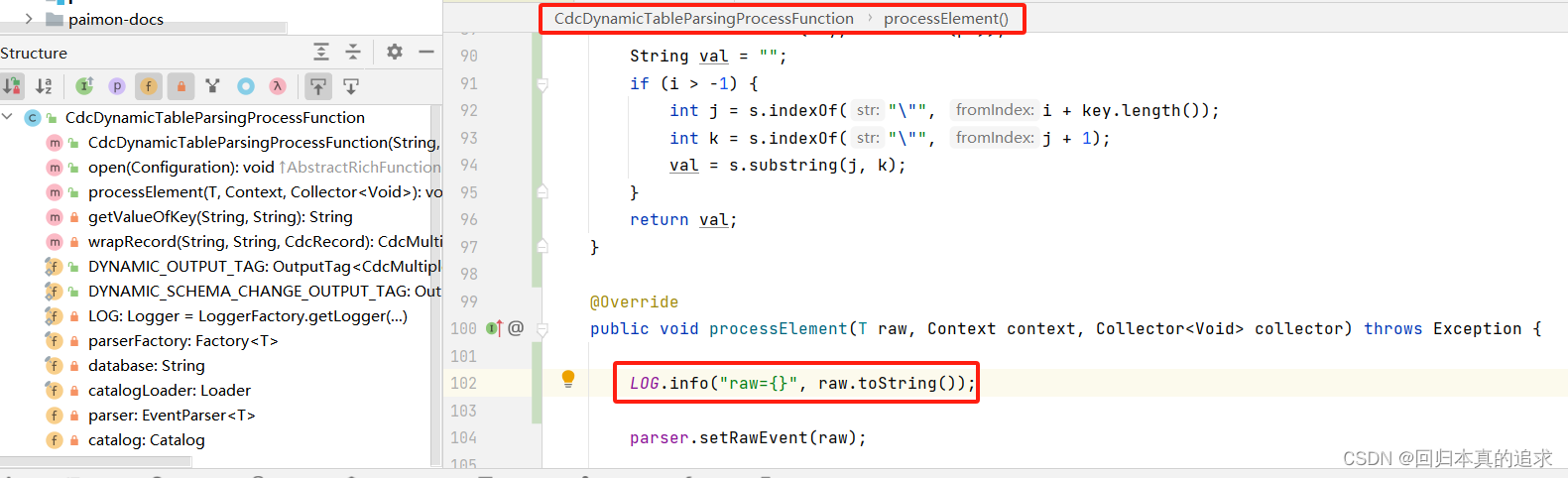Collapse the CdcDynamicTableParsingProcessFunction class node
The image size is (1568, 478).
tap(8, 117)
